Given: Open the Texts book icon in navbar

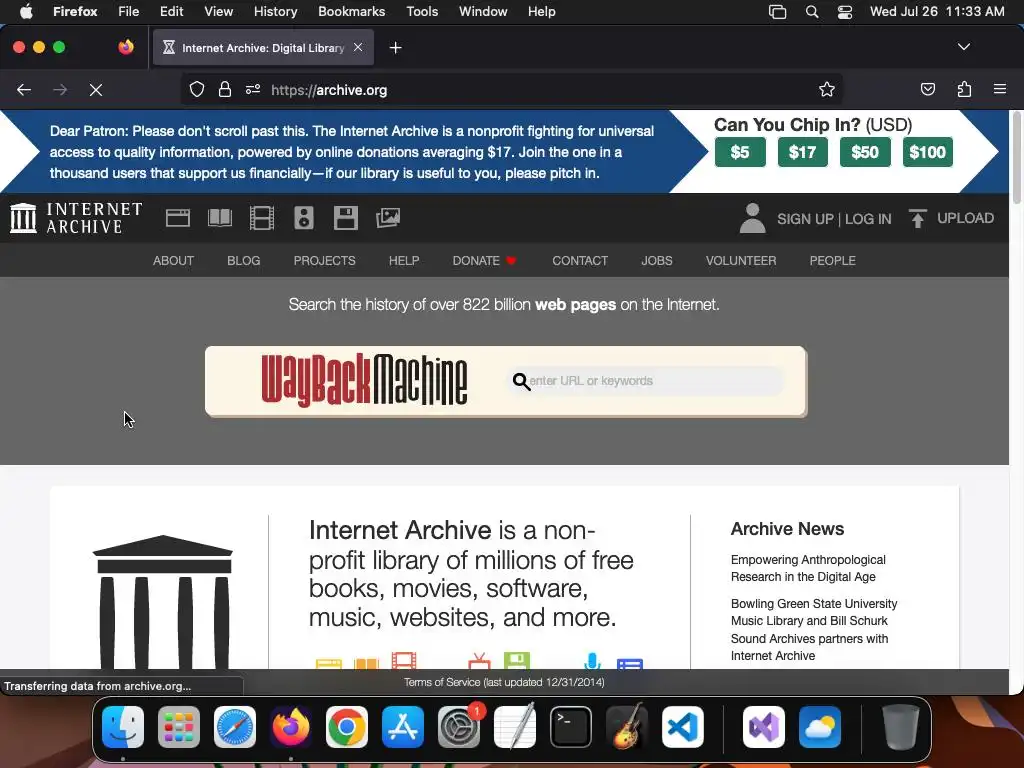Looking at the screenshot, I should [x=219, y=217].
